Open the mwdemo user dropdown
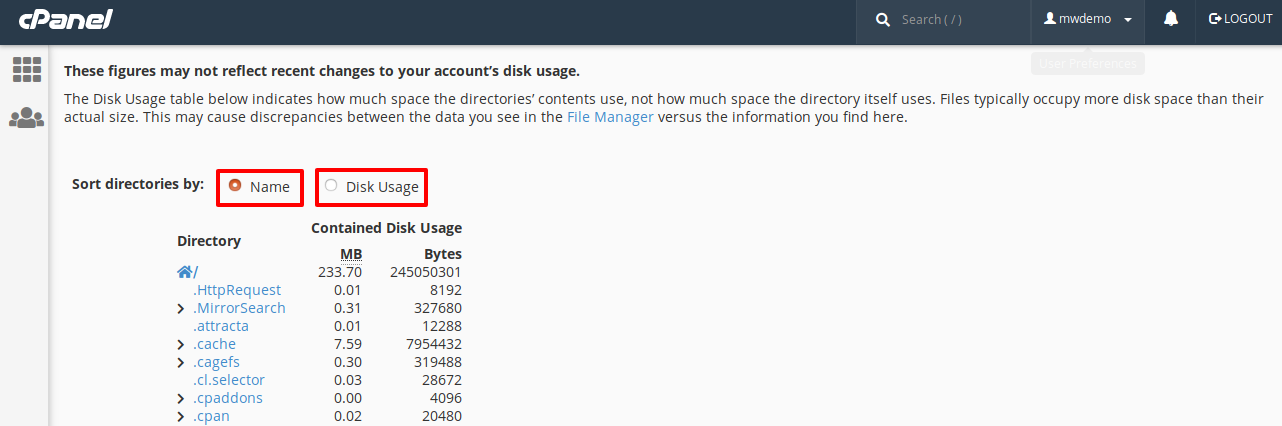Screen dimensions: 1282x426 1088,19
